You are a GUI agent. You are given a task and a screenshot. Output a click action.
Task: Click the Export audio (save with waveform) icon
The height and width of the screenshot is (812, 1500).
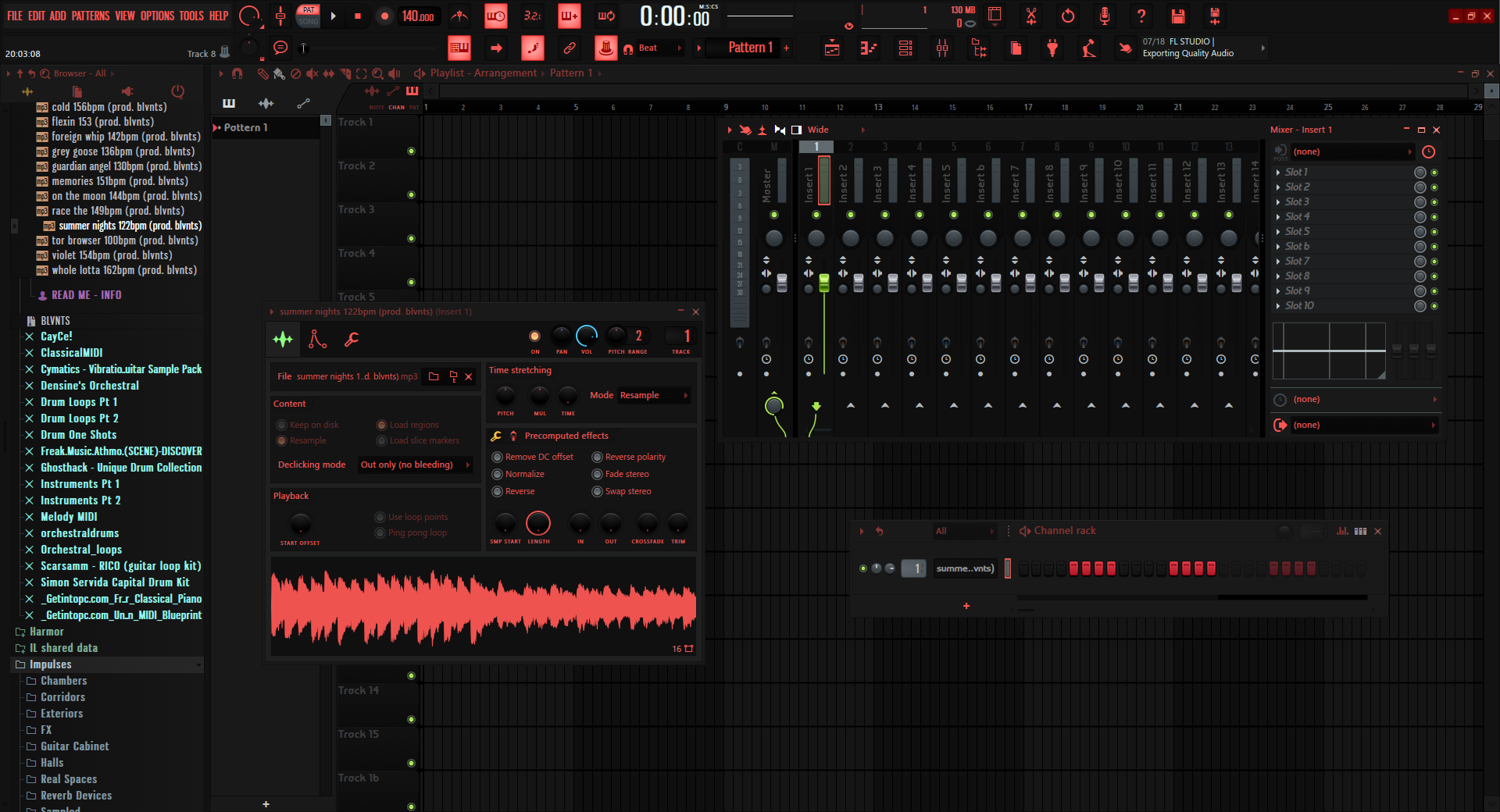point(1215,16)
